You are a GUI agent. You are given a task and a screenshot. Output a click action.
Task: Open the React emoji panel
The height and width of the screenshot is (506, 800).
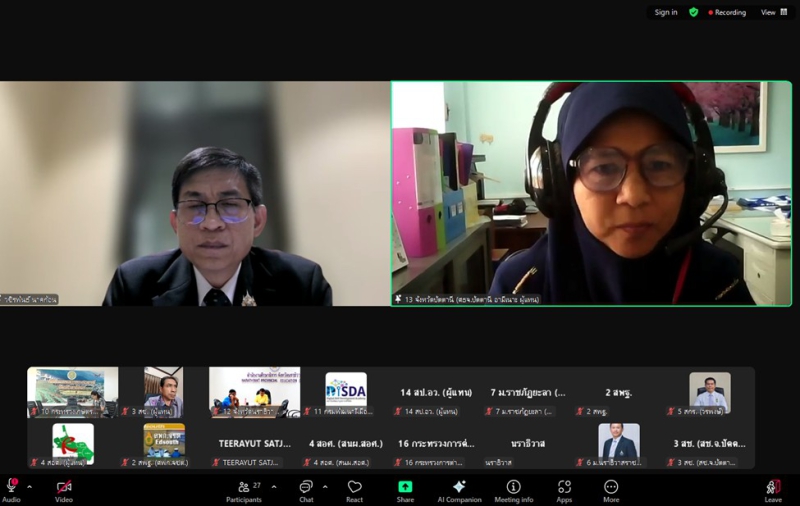[x=354, y=489]
